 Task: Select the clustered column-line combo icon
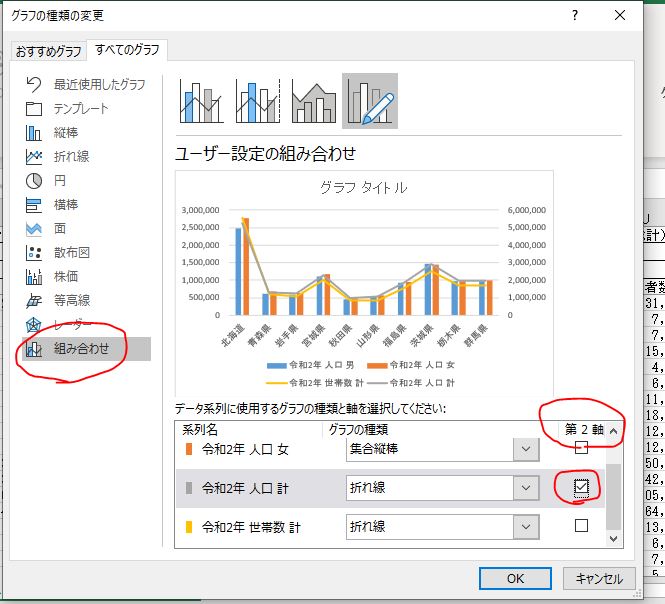click(x=203, y=101)
